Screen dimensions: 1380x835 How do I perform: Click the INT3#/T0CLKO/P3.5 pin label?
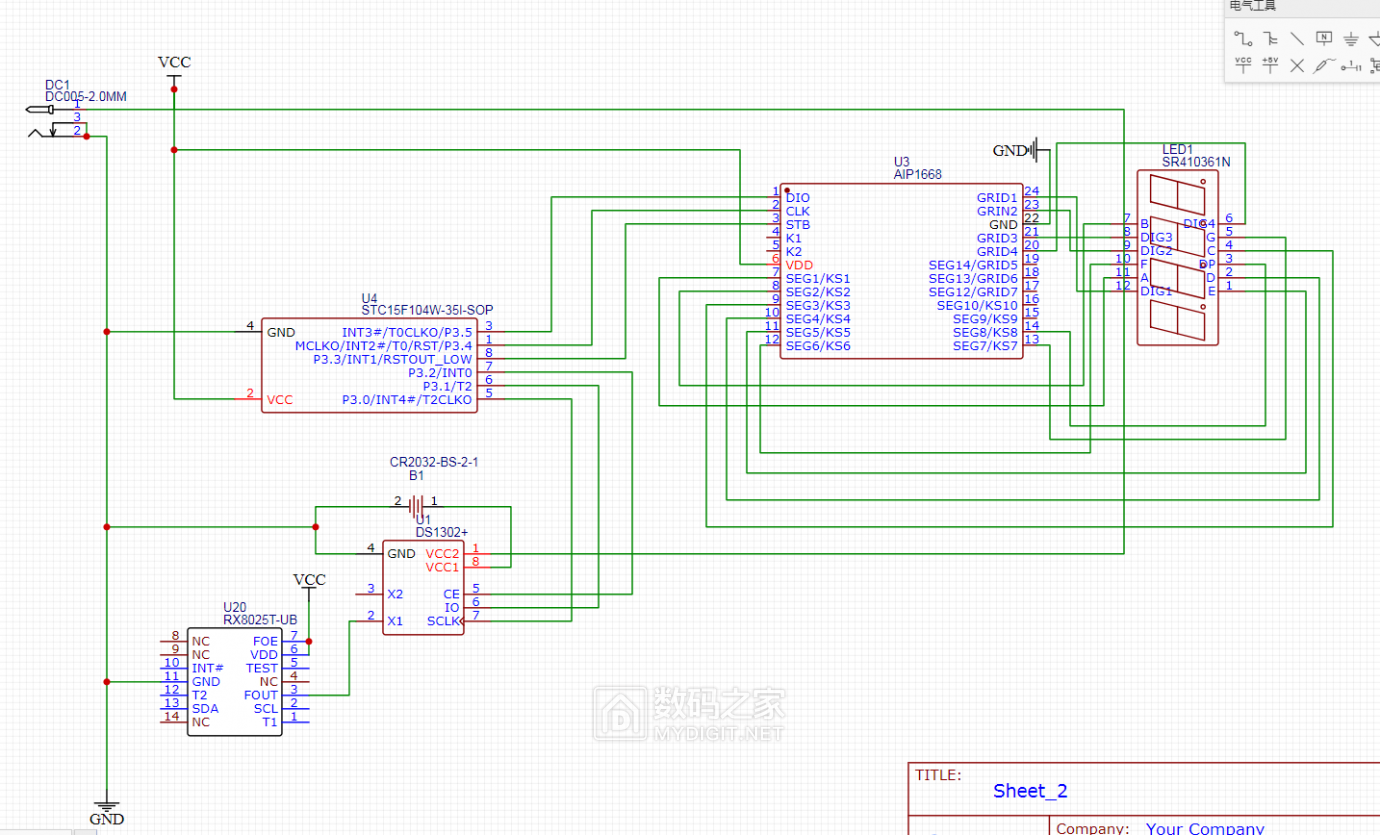407,332
